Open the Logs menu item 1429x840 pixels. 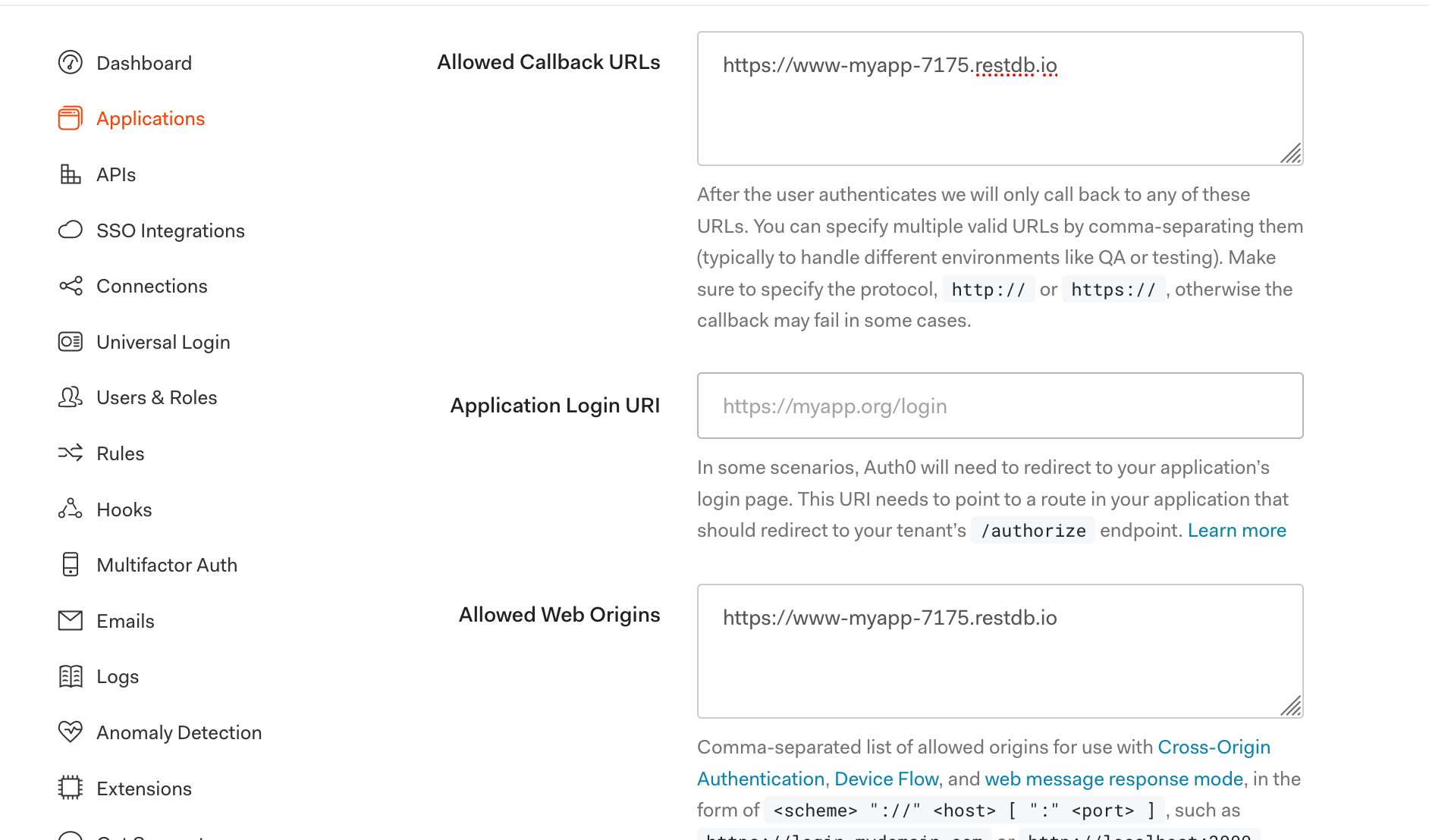(x=118, y=677)
